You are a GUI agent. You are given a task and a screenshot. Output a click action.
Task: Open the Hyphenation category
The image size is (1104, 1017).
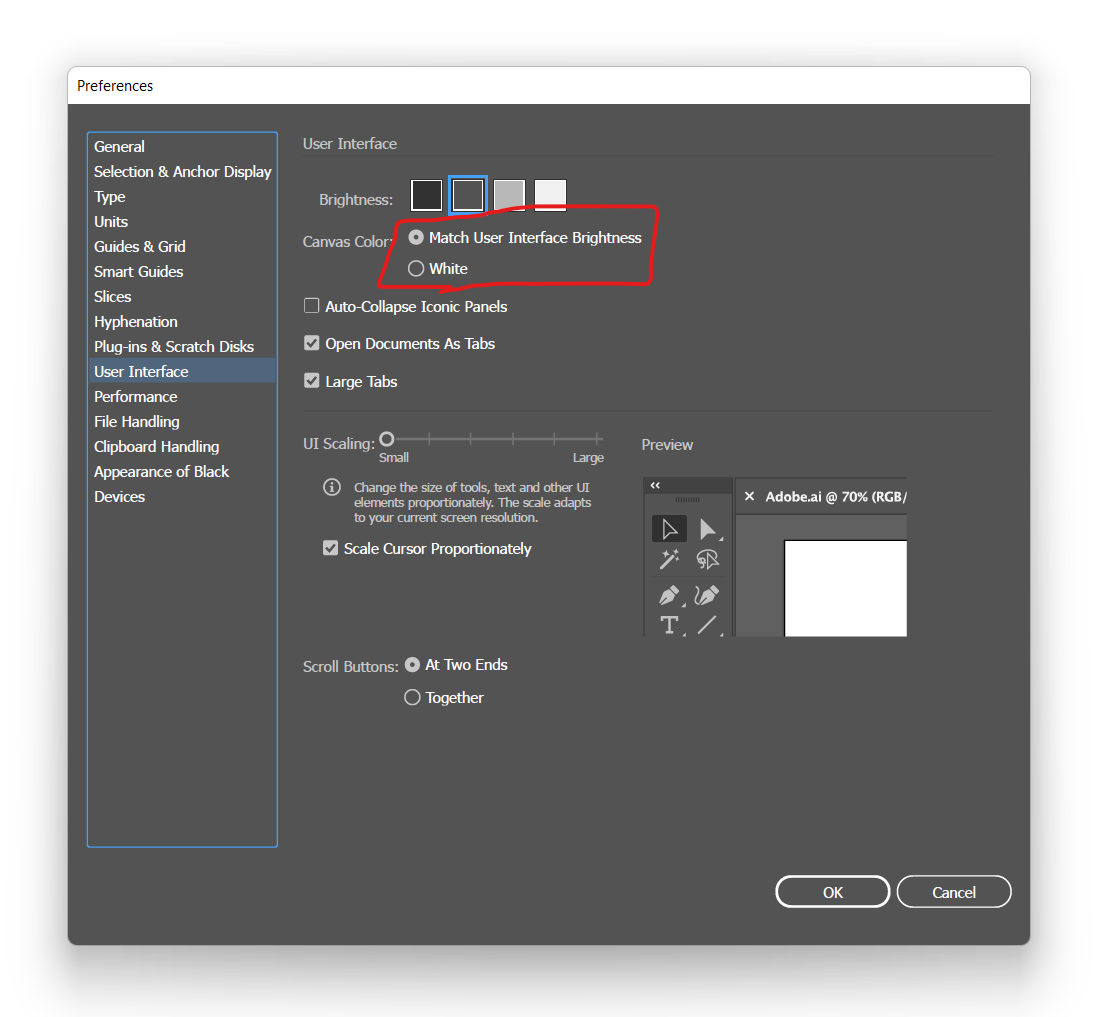[182, 322]
